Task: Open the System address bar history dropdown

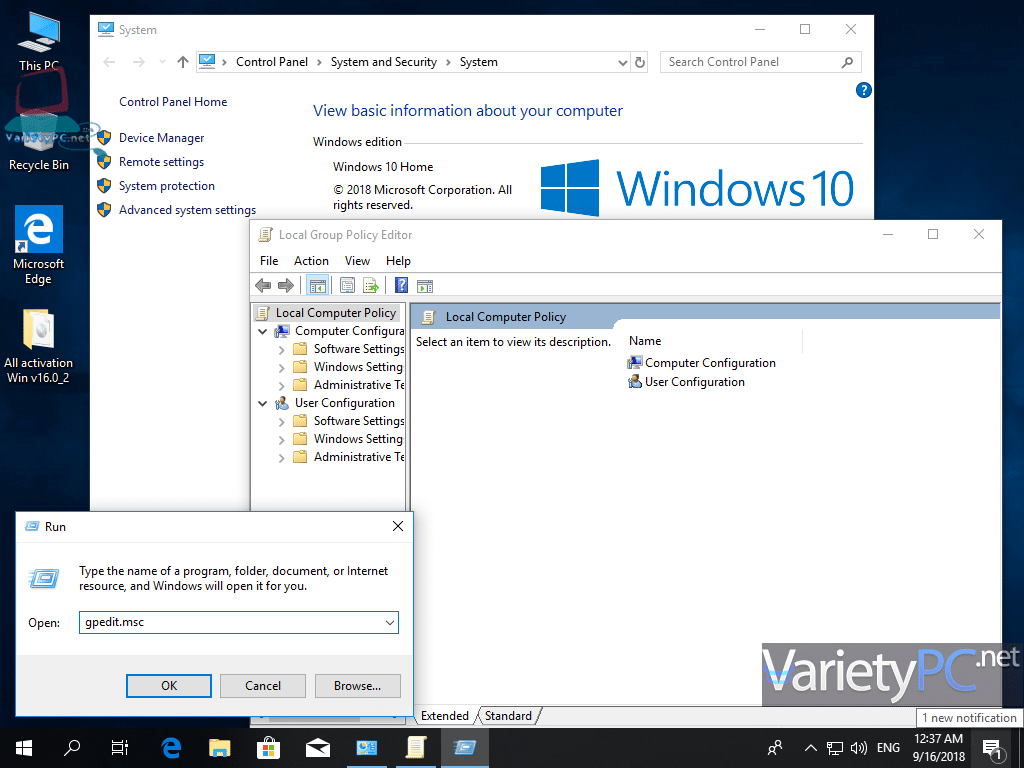Action: pos(622,63)
